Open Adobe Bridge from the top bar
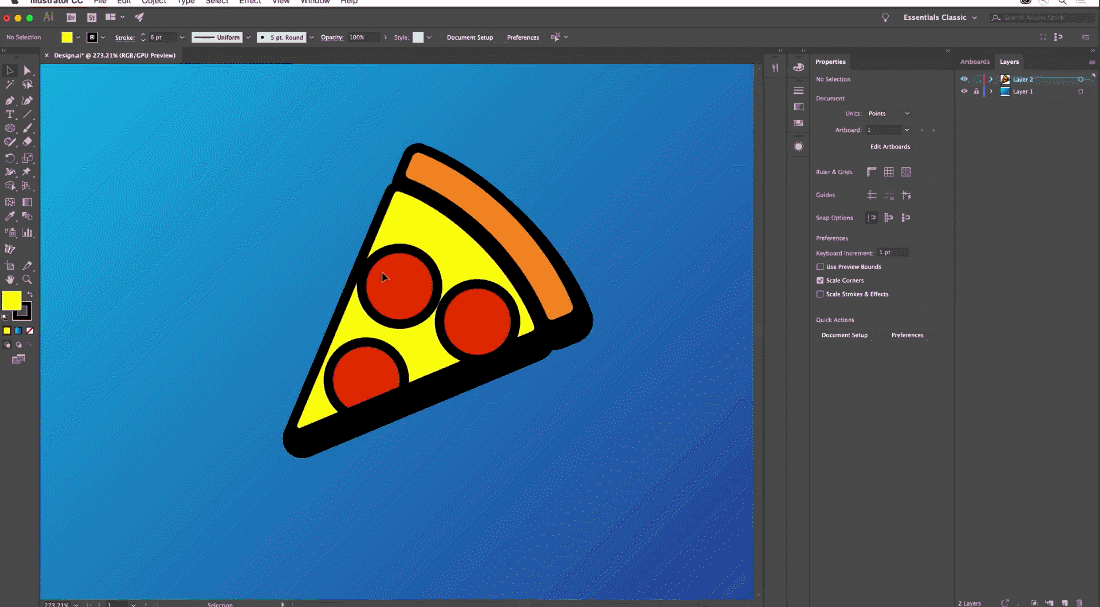 point(71,18)
